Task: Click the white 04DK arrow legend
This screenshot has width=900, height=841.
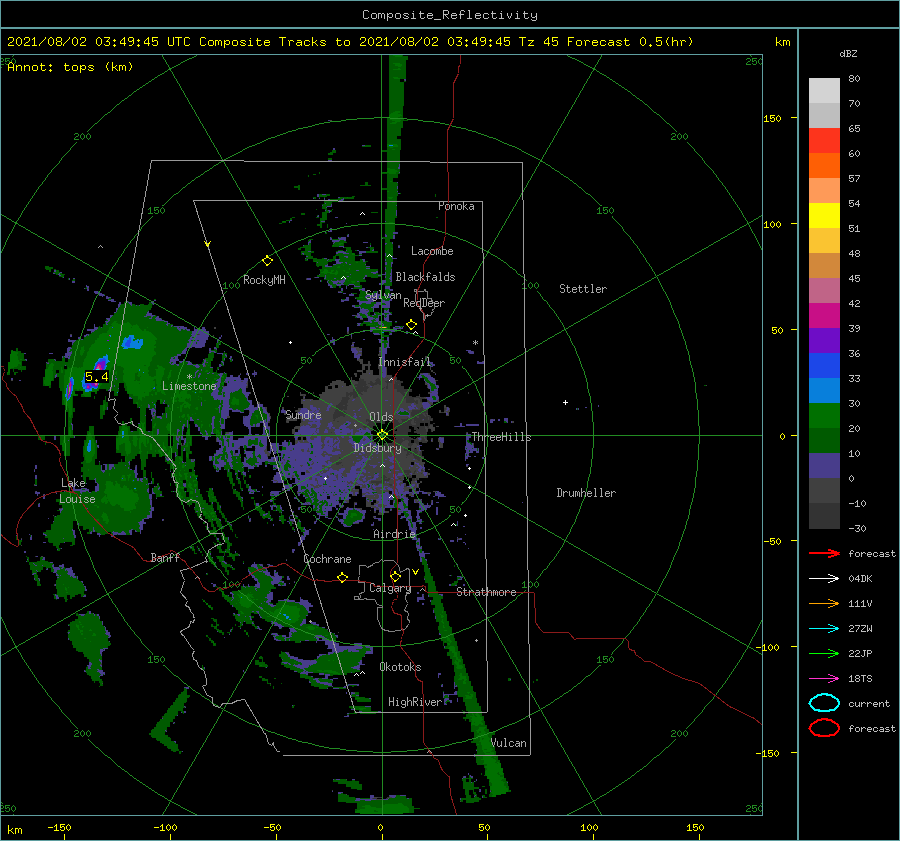Action: 824,579
